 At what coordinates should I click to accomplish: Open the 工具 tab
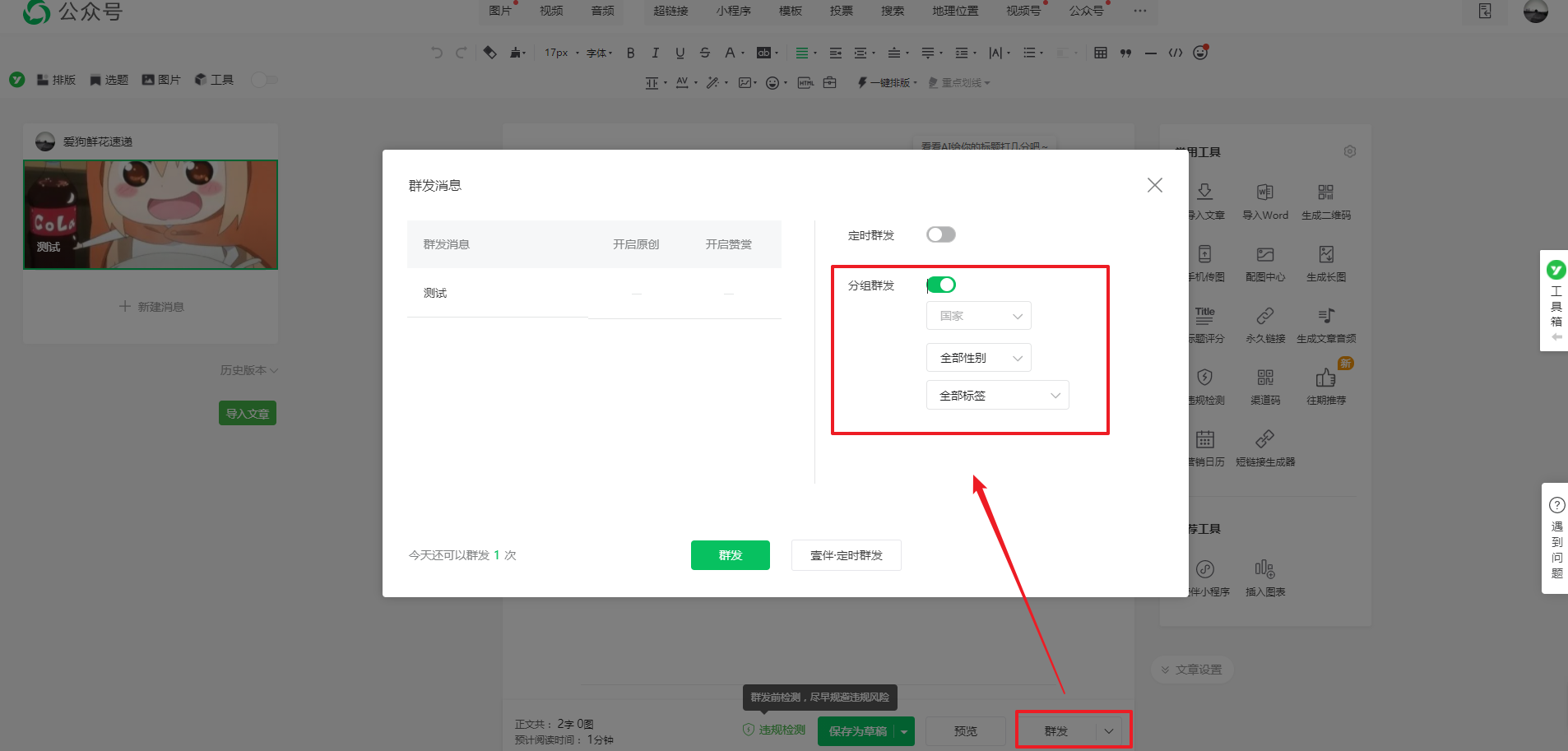coord(214,80)
